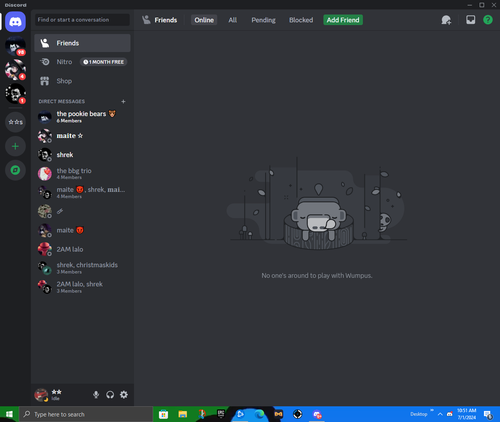Open DM with maite star
The width and height of the screenshot is (500, 422).
pyautogui.click(x=82, y=136)
